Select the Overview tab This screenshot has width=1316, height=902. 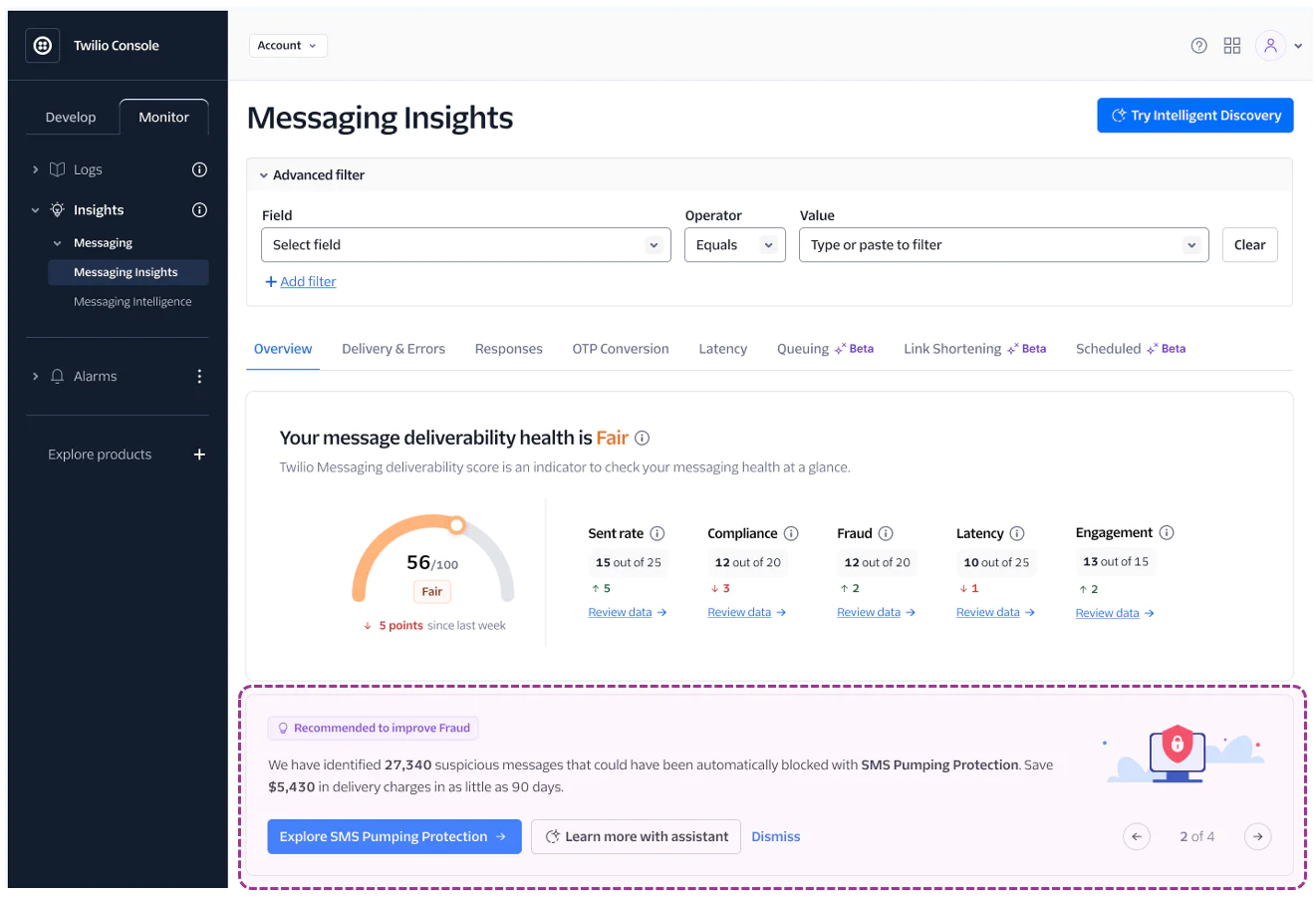[283, 349]
